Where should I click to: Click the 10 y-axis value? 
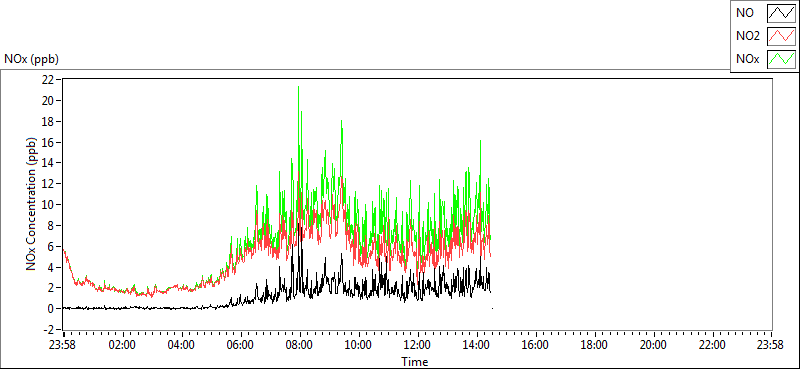(x=48, y=204)
